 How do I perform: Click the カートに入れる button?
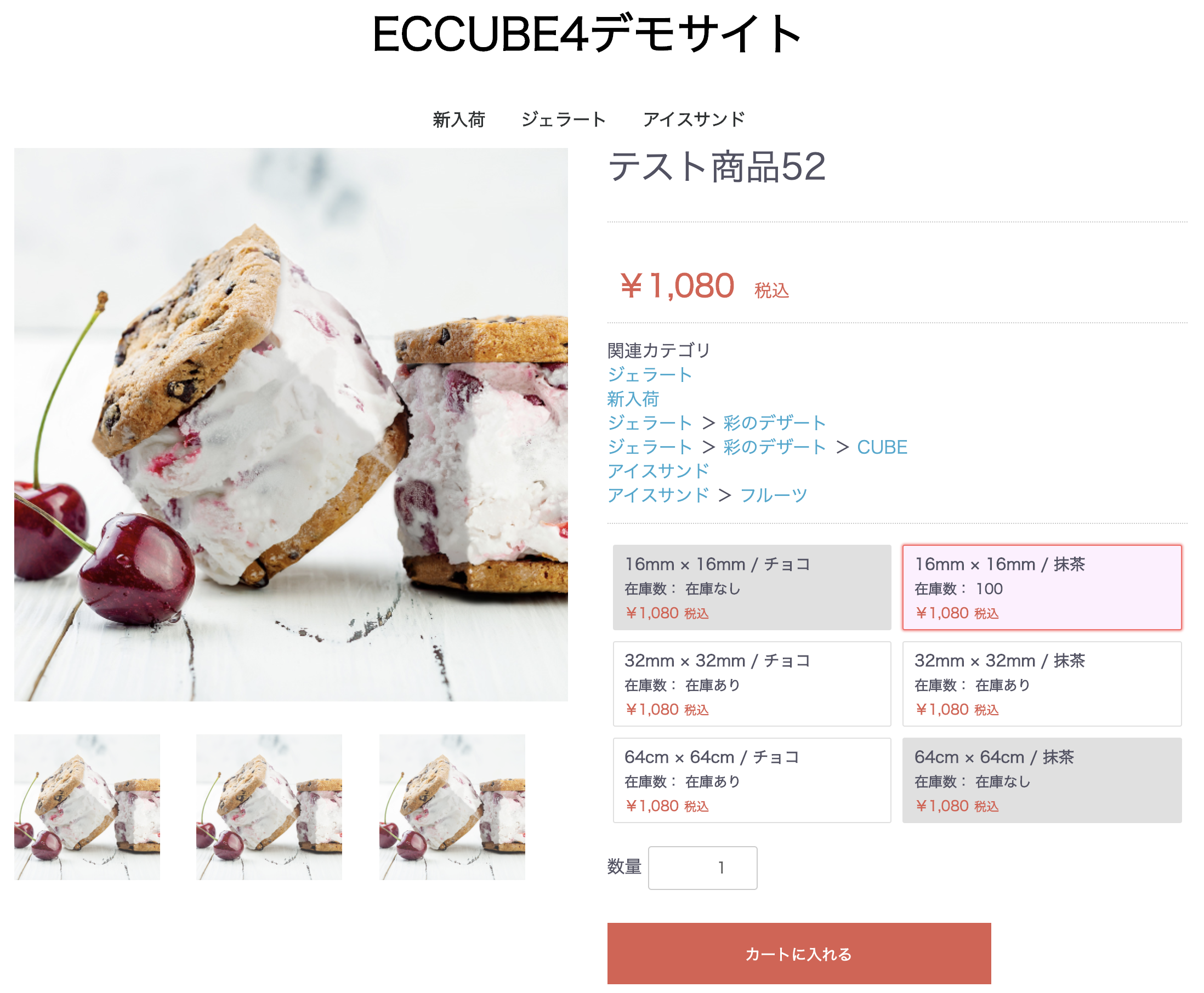click(x=799, y=954)
